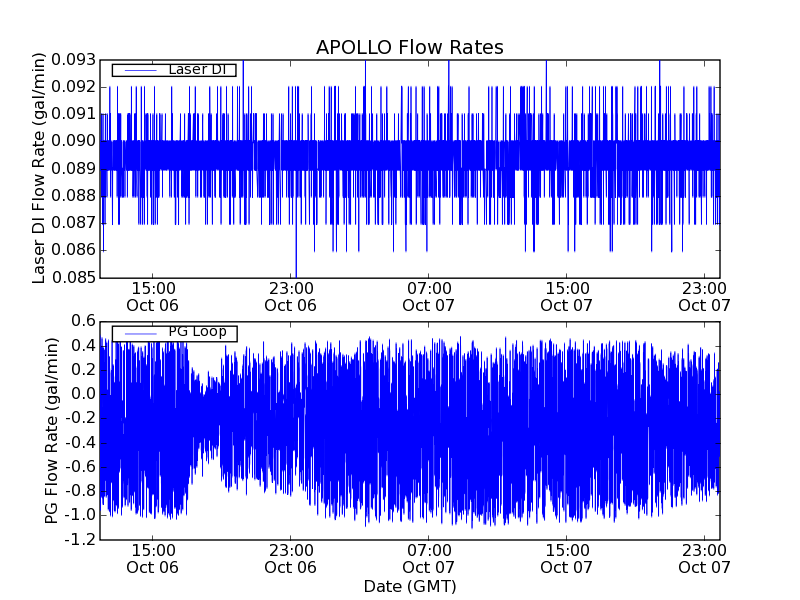Click bottom plot's 07:00 Oct 07 tick label
Image resolution: width=800 pixels, height=600 pixels.
tap(429, 558)
